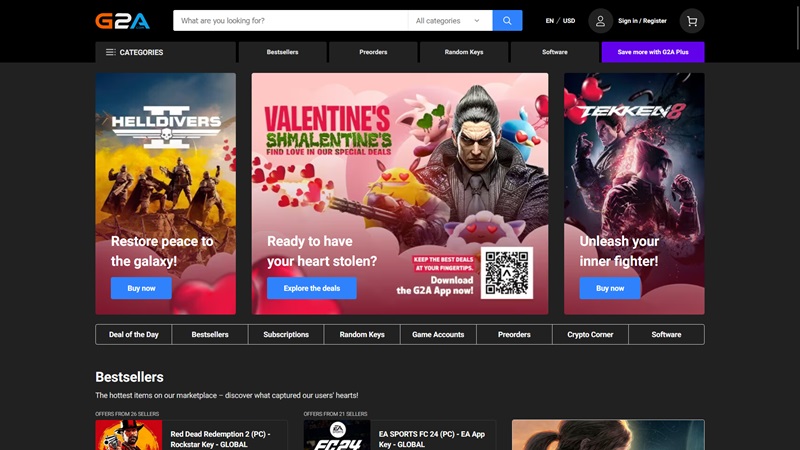800x450 pixels.
Task: Focus the 'What are you looking for?' search field
Action: 290,20
